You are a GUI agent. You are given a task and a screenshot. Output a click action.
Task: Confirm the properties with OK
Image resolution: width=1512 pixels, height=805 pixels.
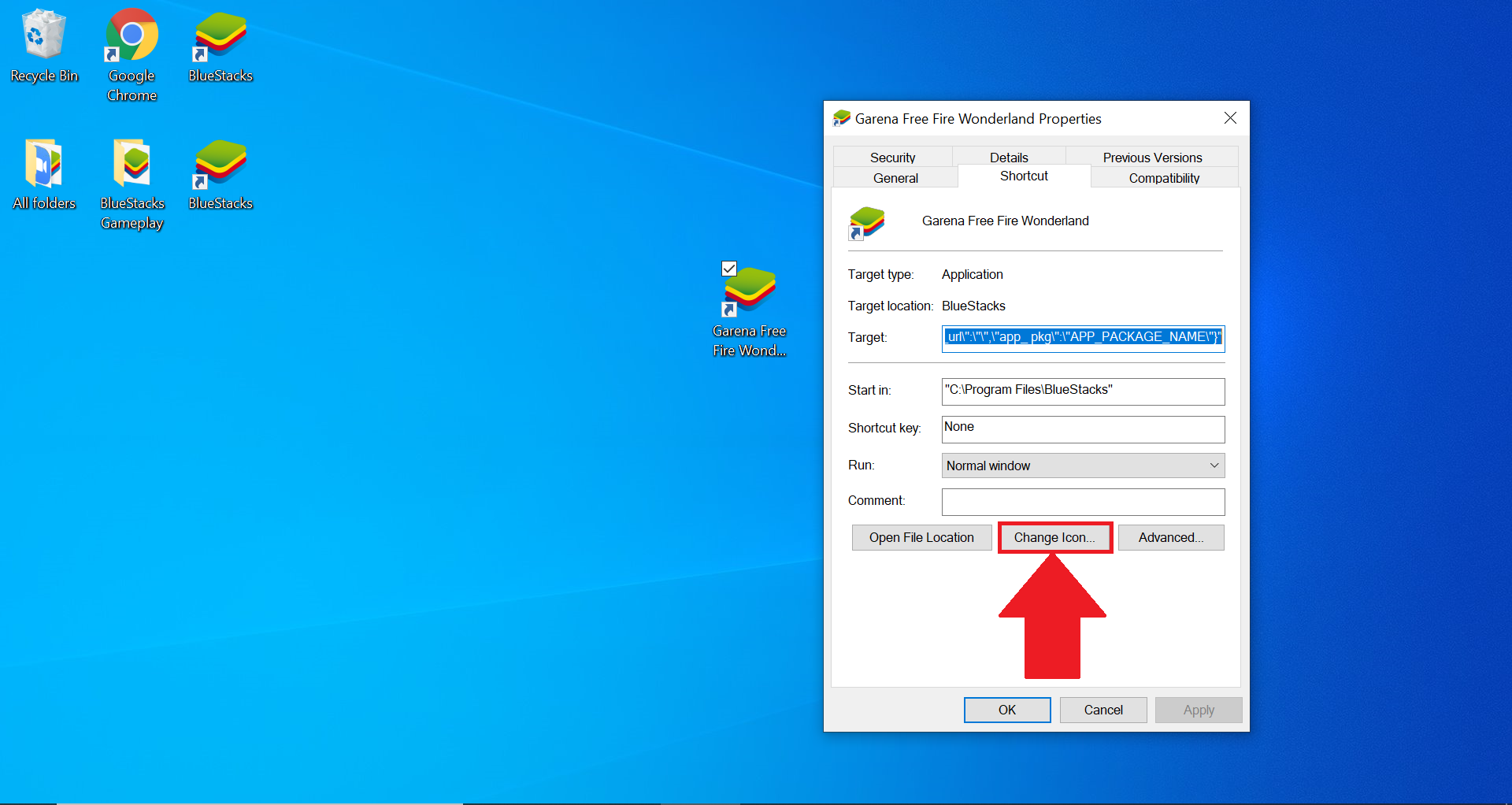point(1007,710)
